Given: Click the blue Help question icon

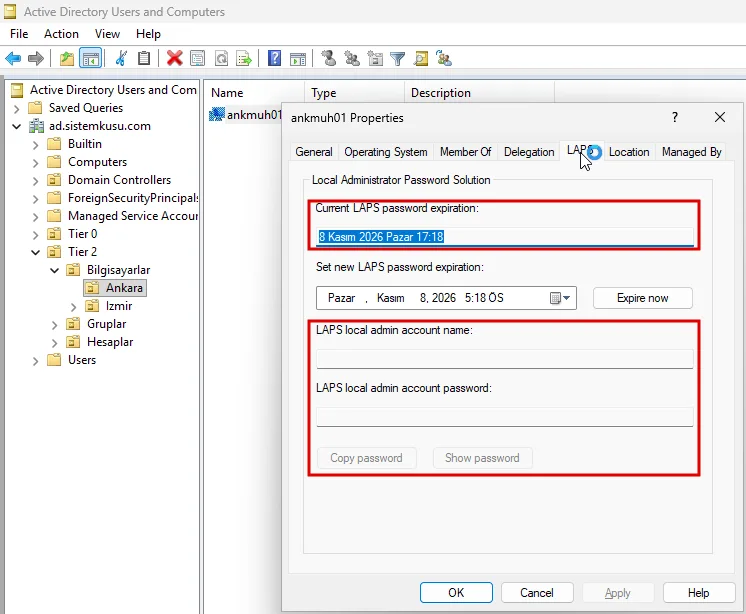Looking at the screenshot, I should click(275, 58).
